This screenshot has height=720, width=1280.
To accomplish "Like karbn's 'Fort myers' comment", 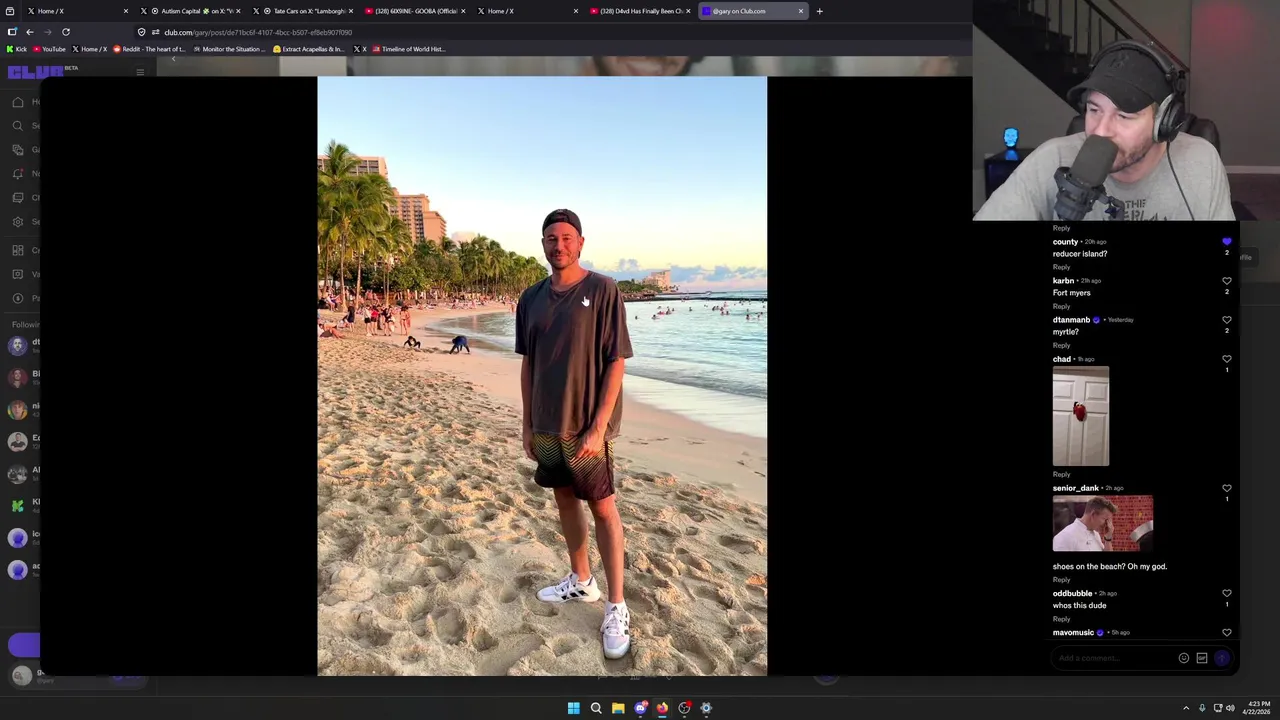I will point(1226,281).
